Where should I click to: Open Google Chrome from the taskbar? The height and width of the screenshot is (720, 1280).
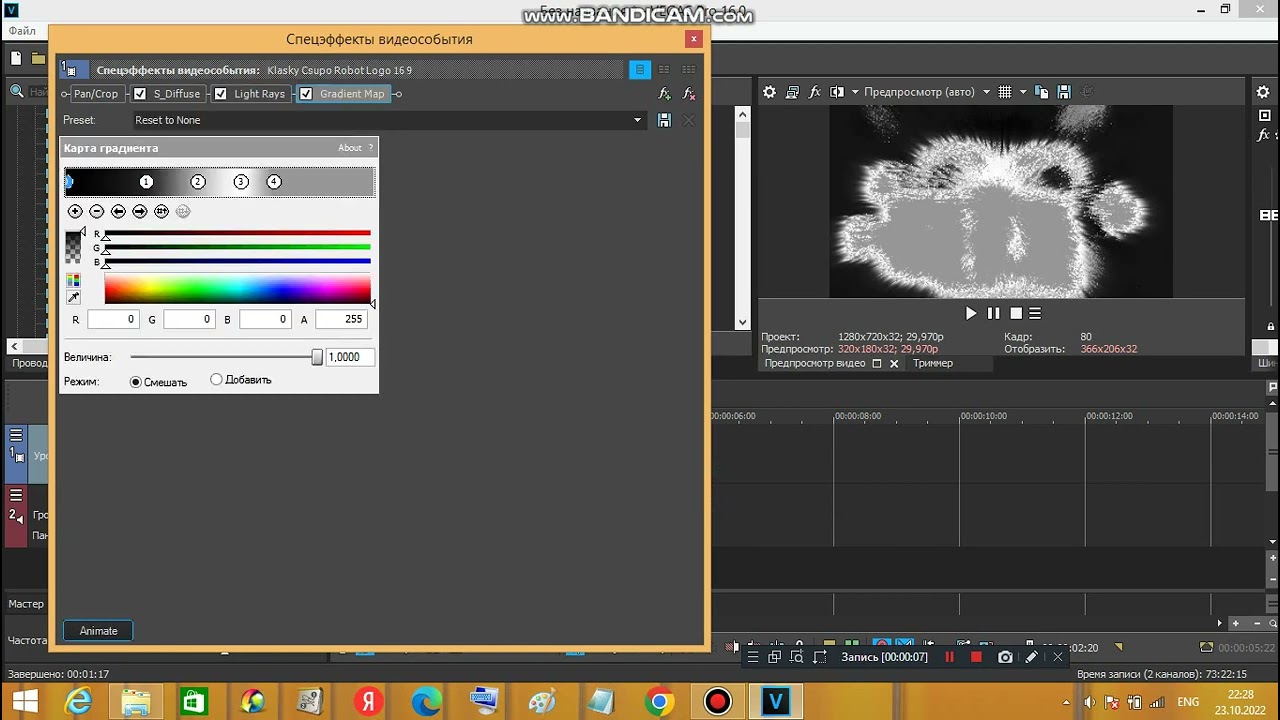click(659, 702)
